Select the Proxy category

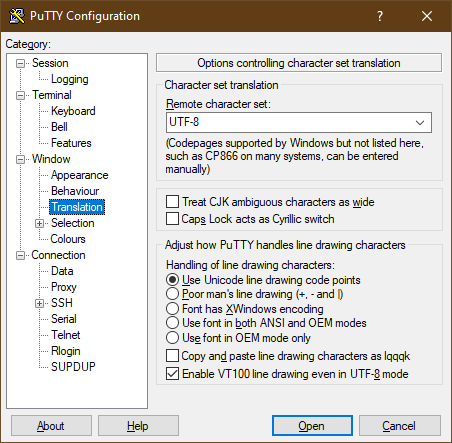(64, 287)
